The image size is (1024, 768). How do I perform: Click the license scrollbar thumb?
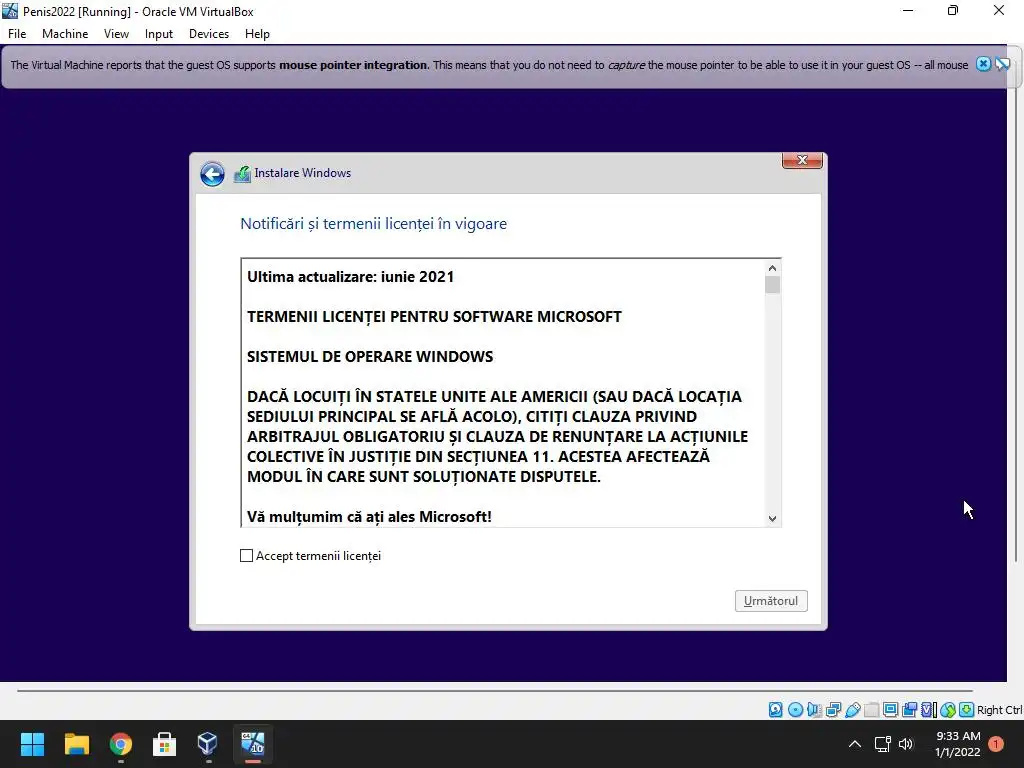[x=773, y=285]
